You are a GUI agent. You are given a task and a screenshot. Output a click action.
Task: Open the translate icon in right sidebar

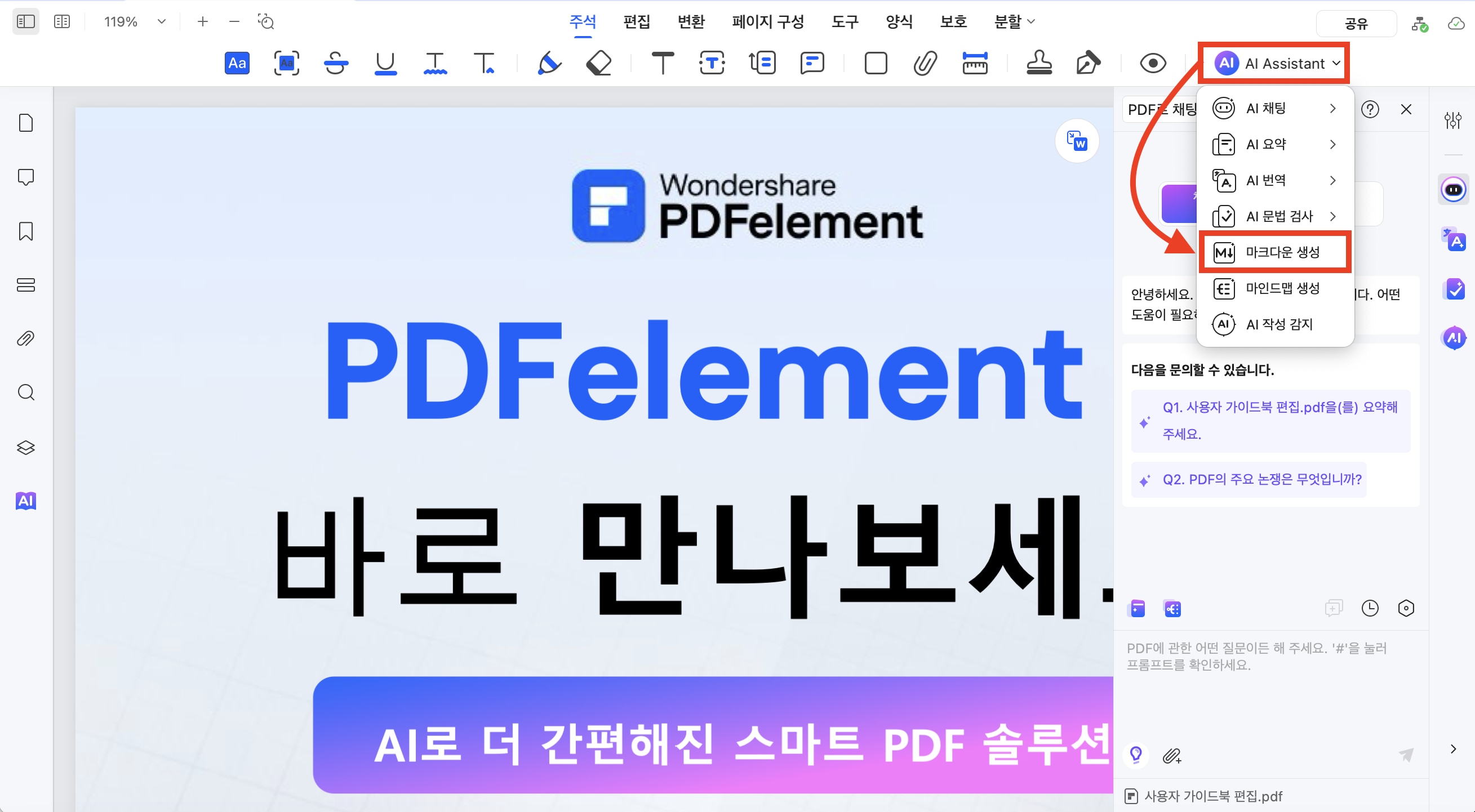pyautogui.click(x=1452, y=240)
